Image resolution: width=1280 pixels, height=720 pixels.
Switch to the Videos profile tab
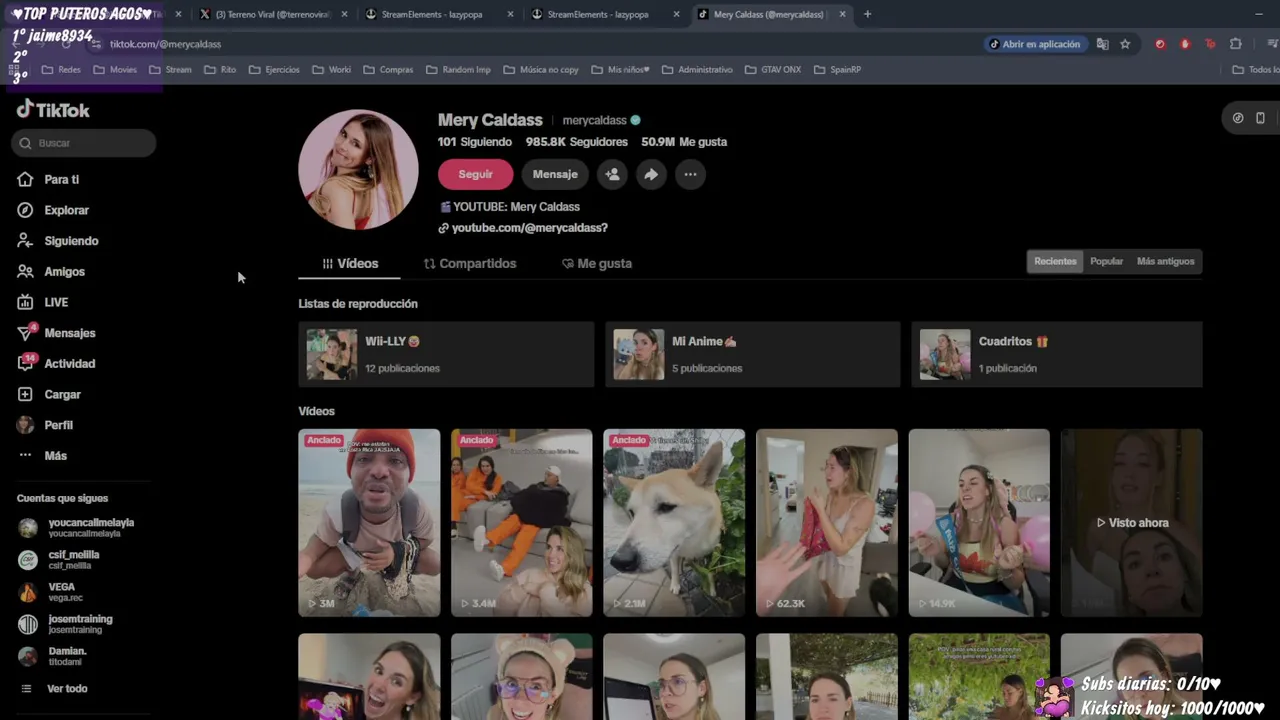[x=349, y=264]
